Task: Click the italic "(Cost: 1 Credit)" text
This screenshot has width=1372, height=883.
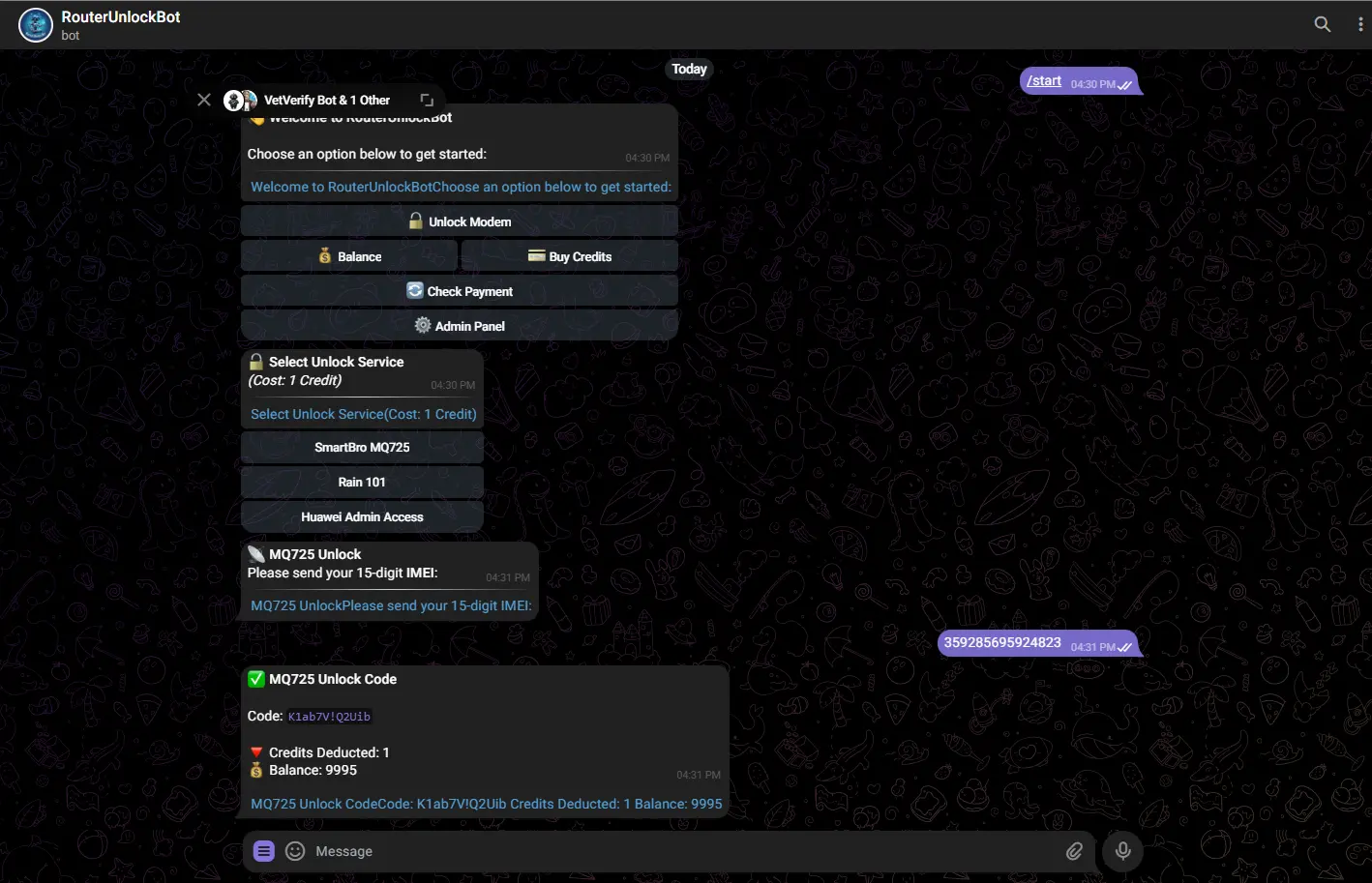Action: pos(295,380)
